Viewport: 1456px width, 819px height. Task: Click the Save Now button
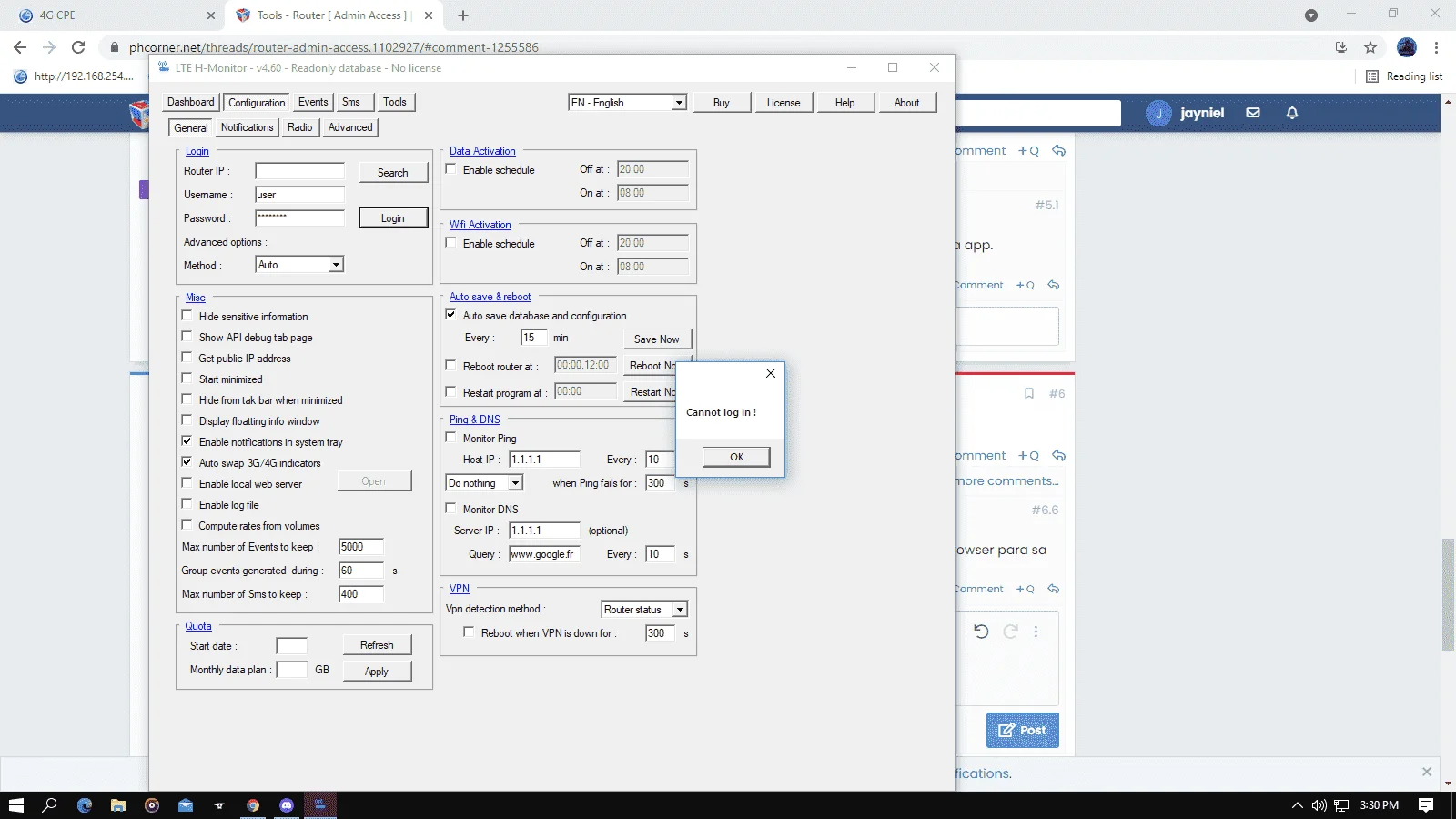pyautogui.click(x=657, y=339)
